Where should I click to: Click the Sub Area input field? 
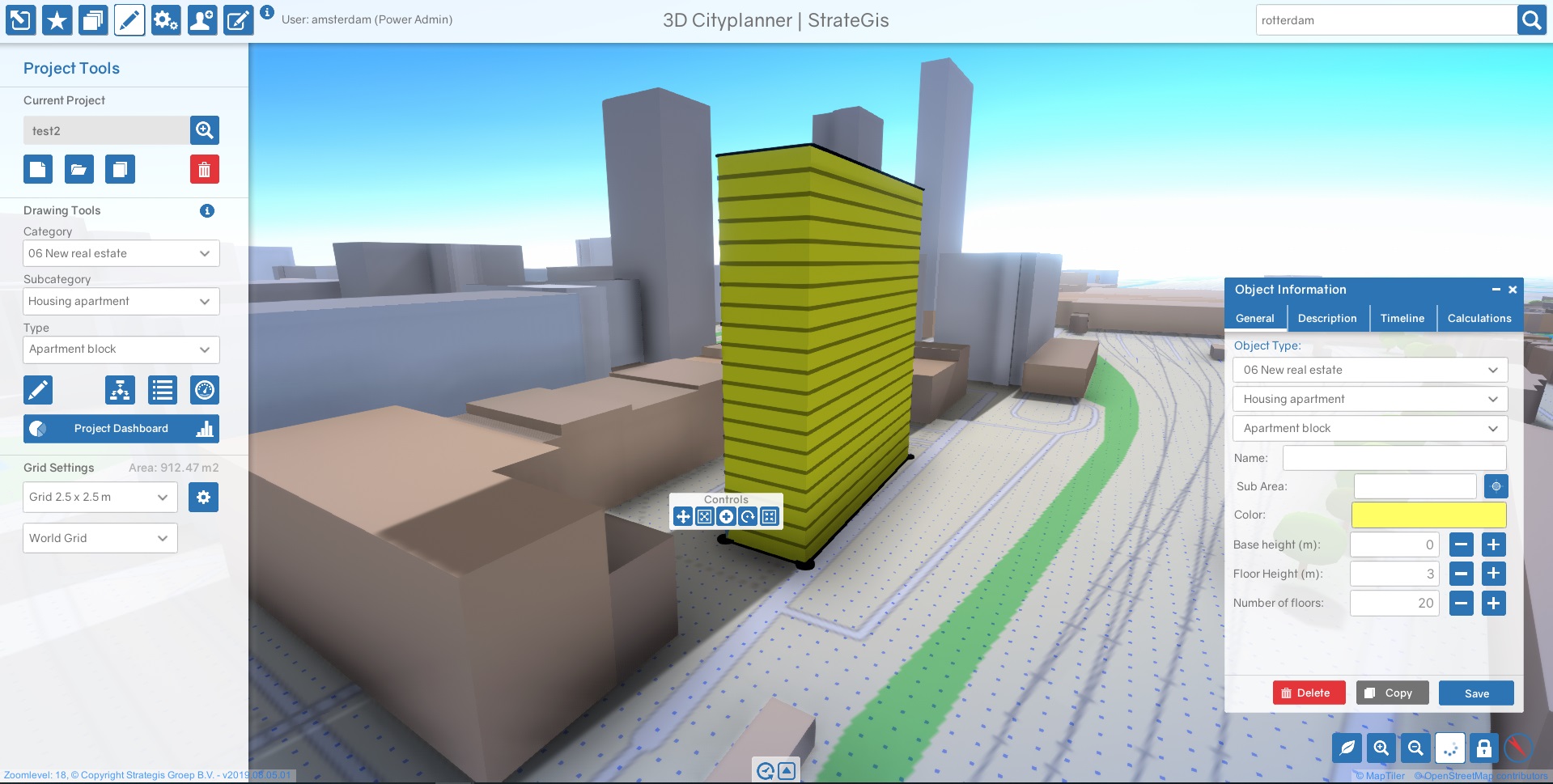1415,486
